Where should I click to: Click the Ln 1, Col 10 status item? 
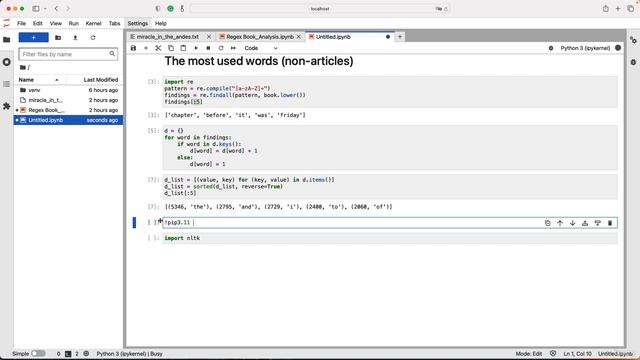[x=577, y=353]
